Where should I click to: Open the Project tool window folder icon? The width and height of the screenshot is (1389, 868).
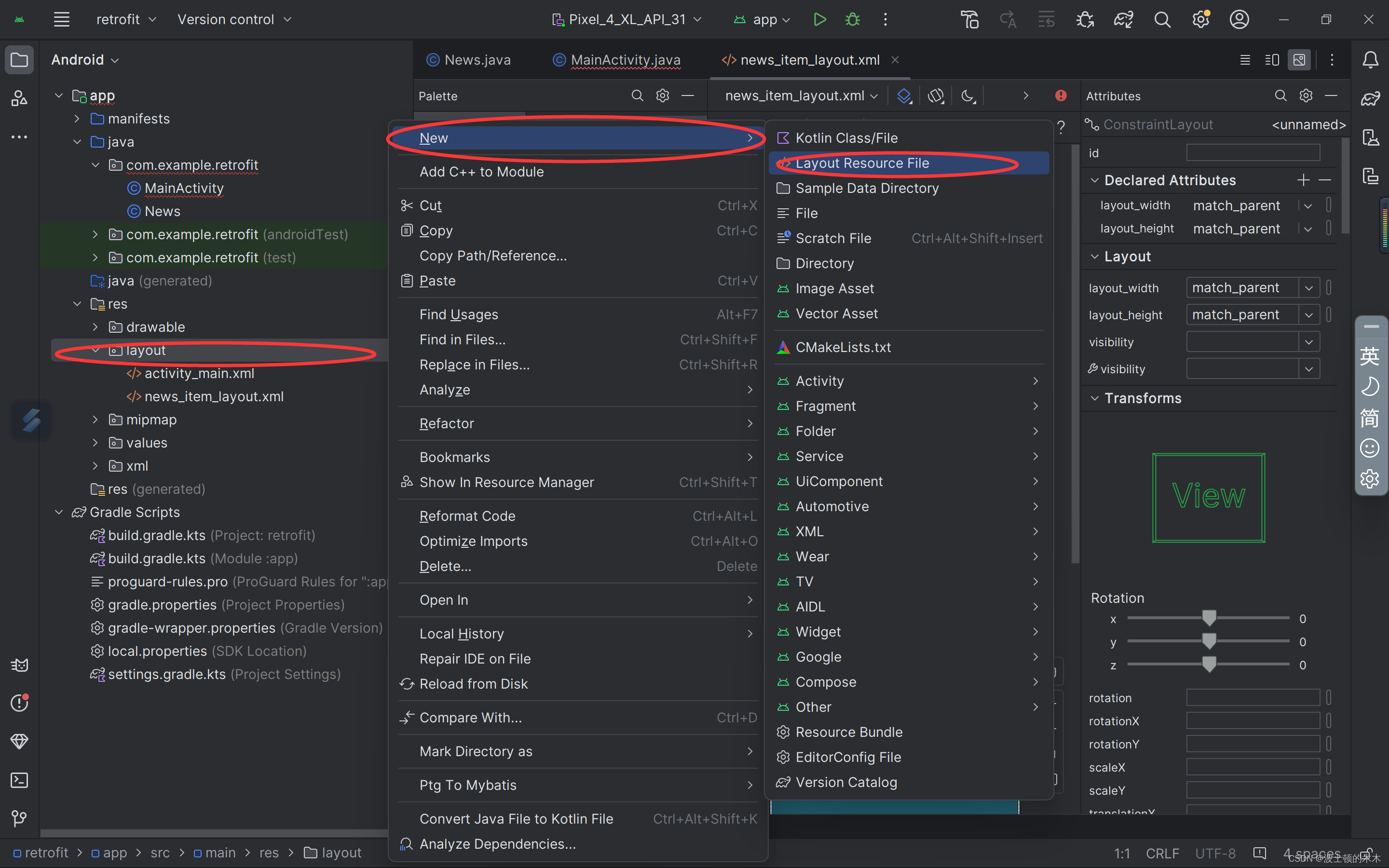coord(19,60)
